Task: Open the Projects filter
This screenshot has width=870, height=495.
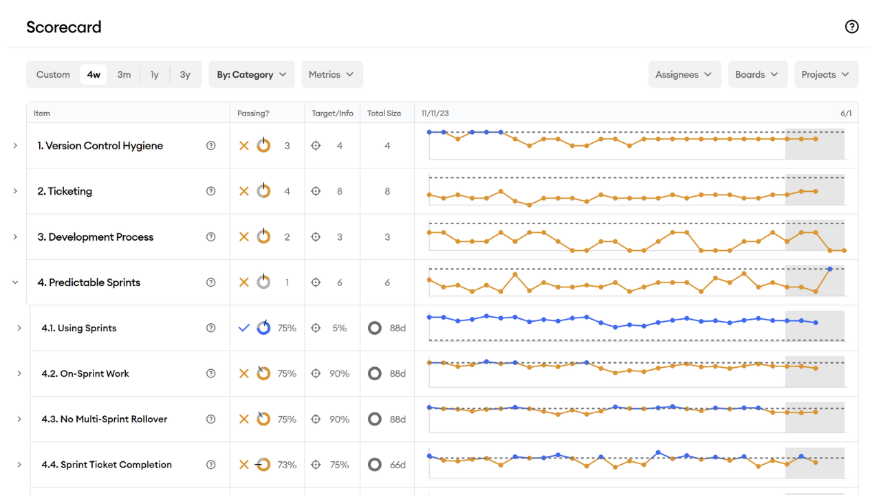Action: 826,75
